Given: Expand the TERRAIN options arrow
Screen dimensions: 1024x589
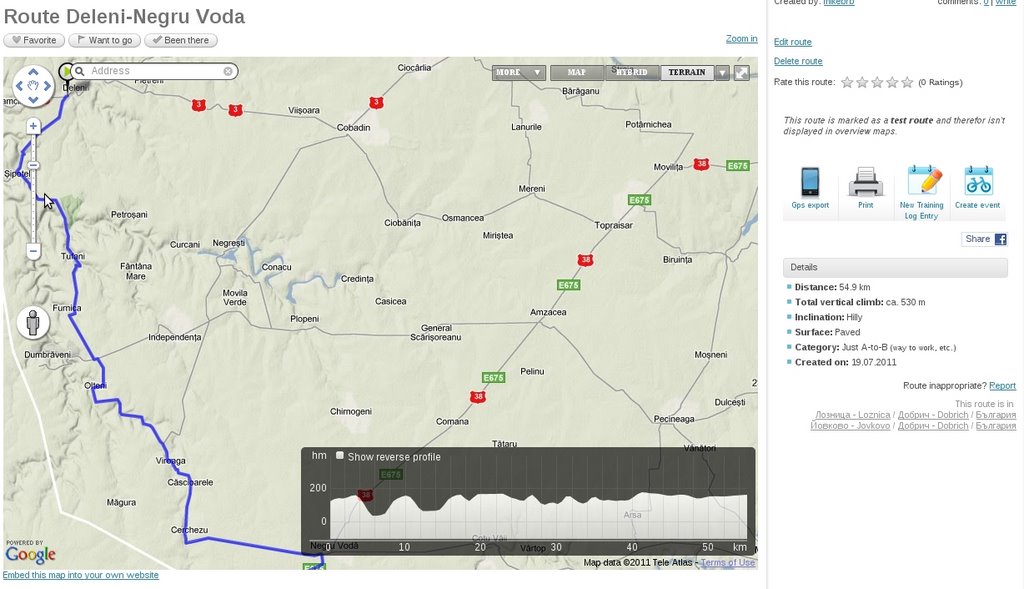Looking at the screenshot, I should click(x=722, y=72).
